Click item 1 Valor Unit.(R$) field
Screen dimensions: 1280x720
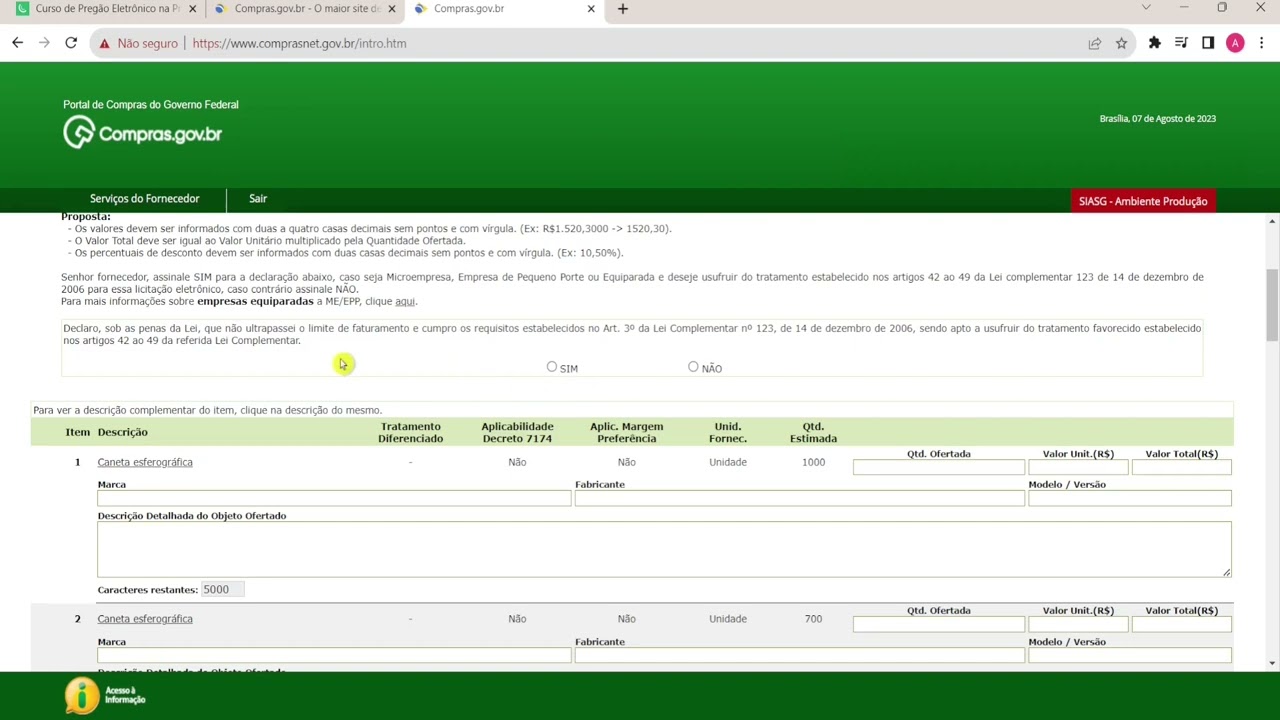click(x=1078, y=467)
